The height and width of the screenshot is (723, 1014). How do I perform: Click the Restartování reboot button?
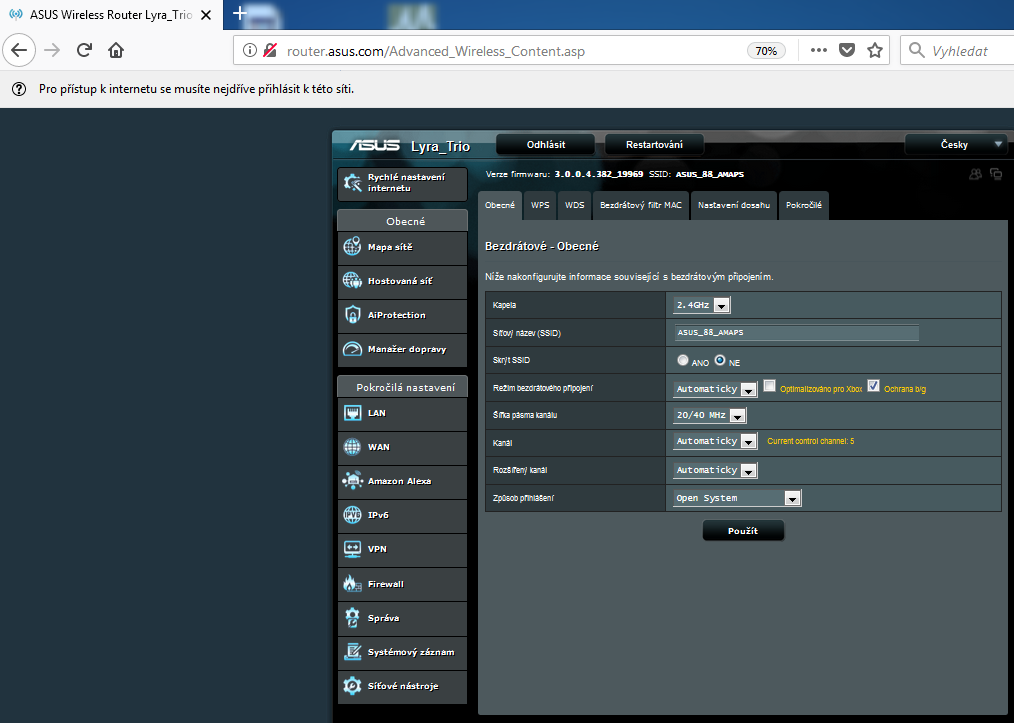[654, 144]
